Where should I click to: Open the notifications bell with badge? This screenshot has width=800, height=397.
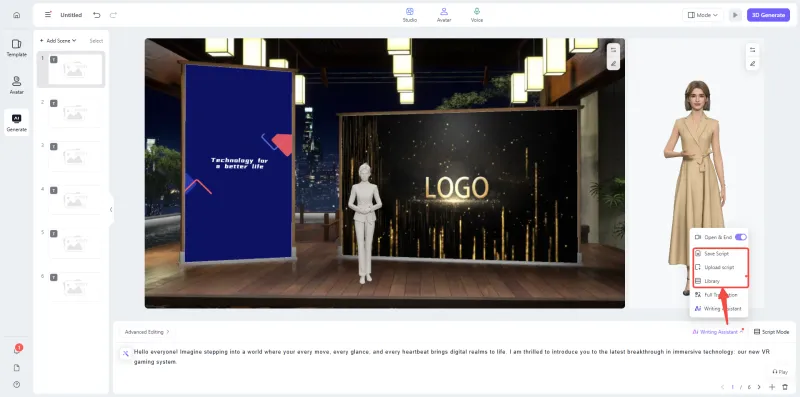(x=17, y=350)
